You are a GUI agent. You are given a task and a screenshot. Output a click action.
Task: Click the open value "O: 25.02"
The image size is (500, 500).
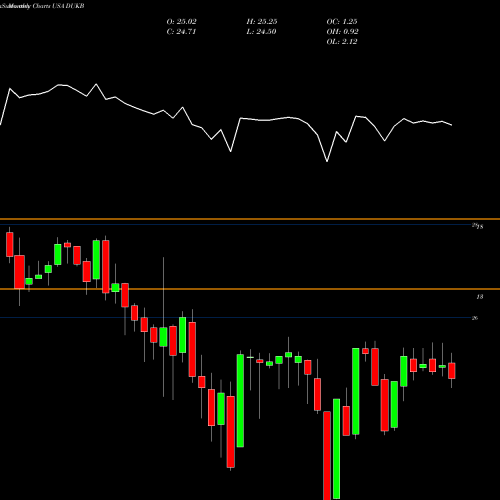(182, 22)
